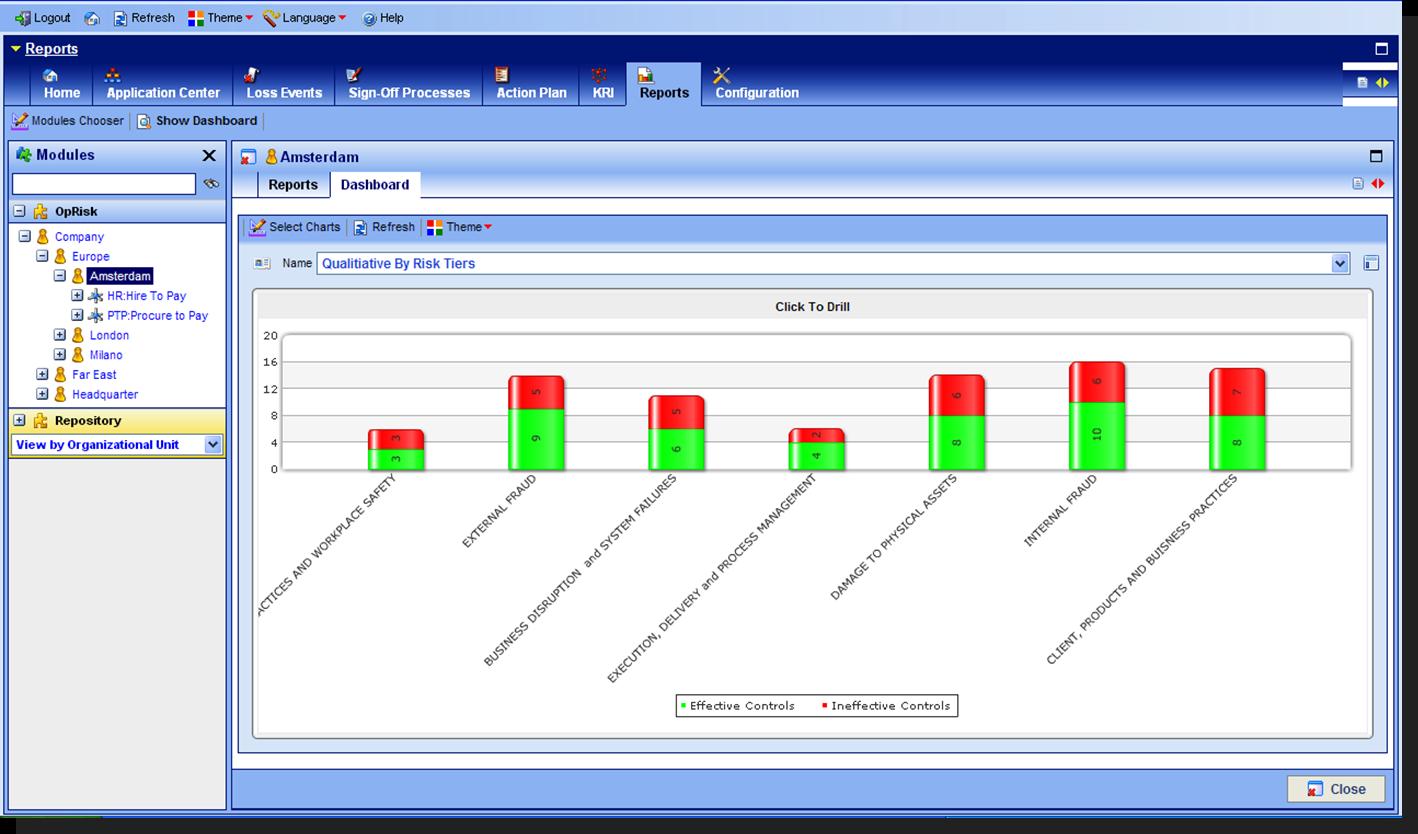Image resolution: width=1418 pixels, height=834 pixels.
Task: Select the Action Plan tab
Action: [x=531, y=84]
